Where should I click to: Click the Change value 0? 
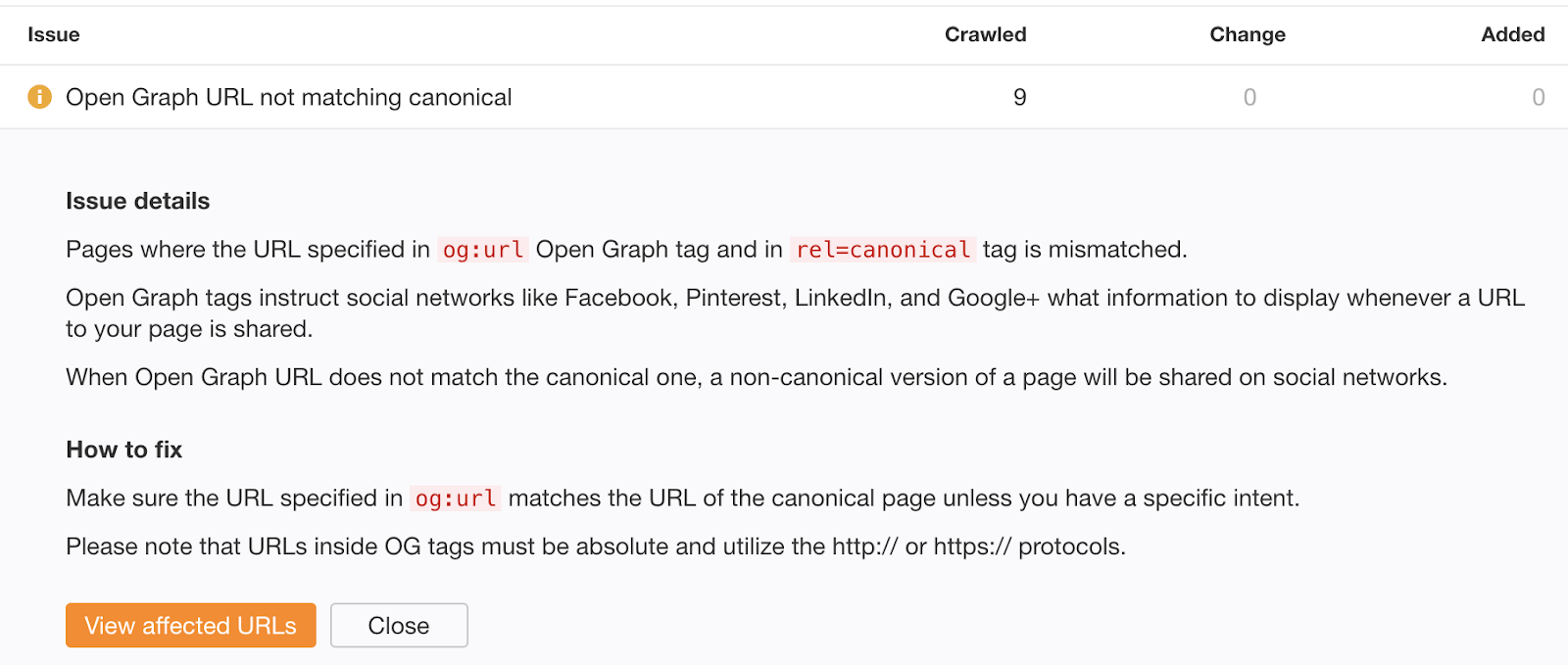point(1249,97)
